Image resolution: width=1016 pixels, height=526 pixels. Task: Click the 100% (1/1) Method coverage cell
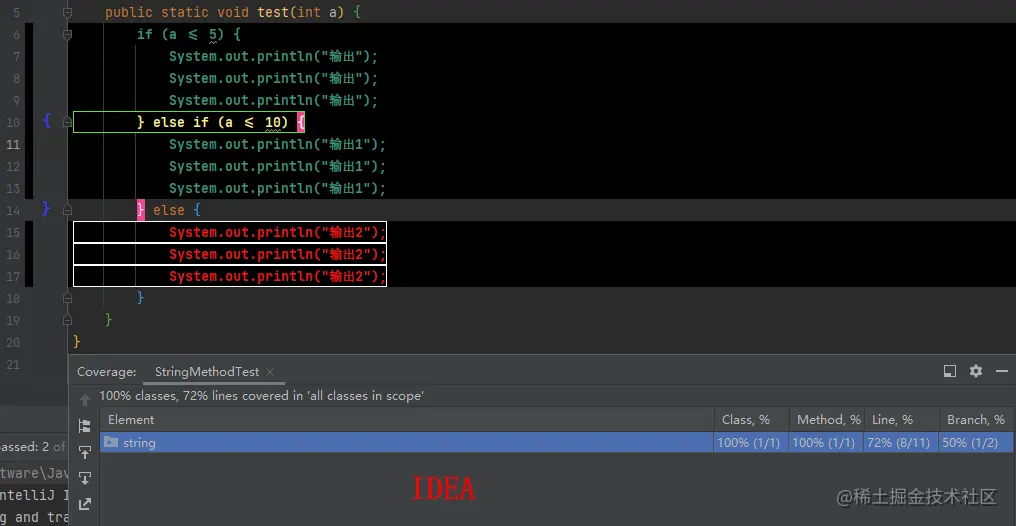[824, 443]
